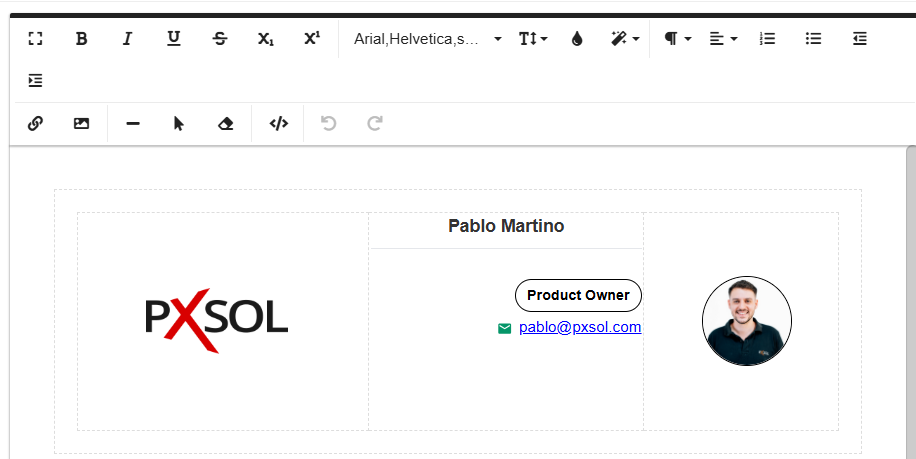Screen dimensions: 916x459
Task: Switch to HTML code view
Action: [x=279, y=124]
